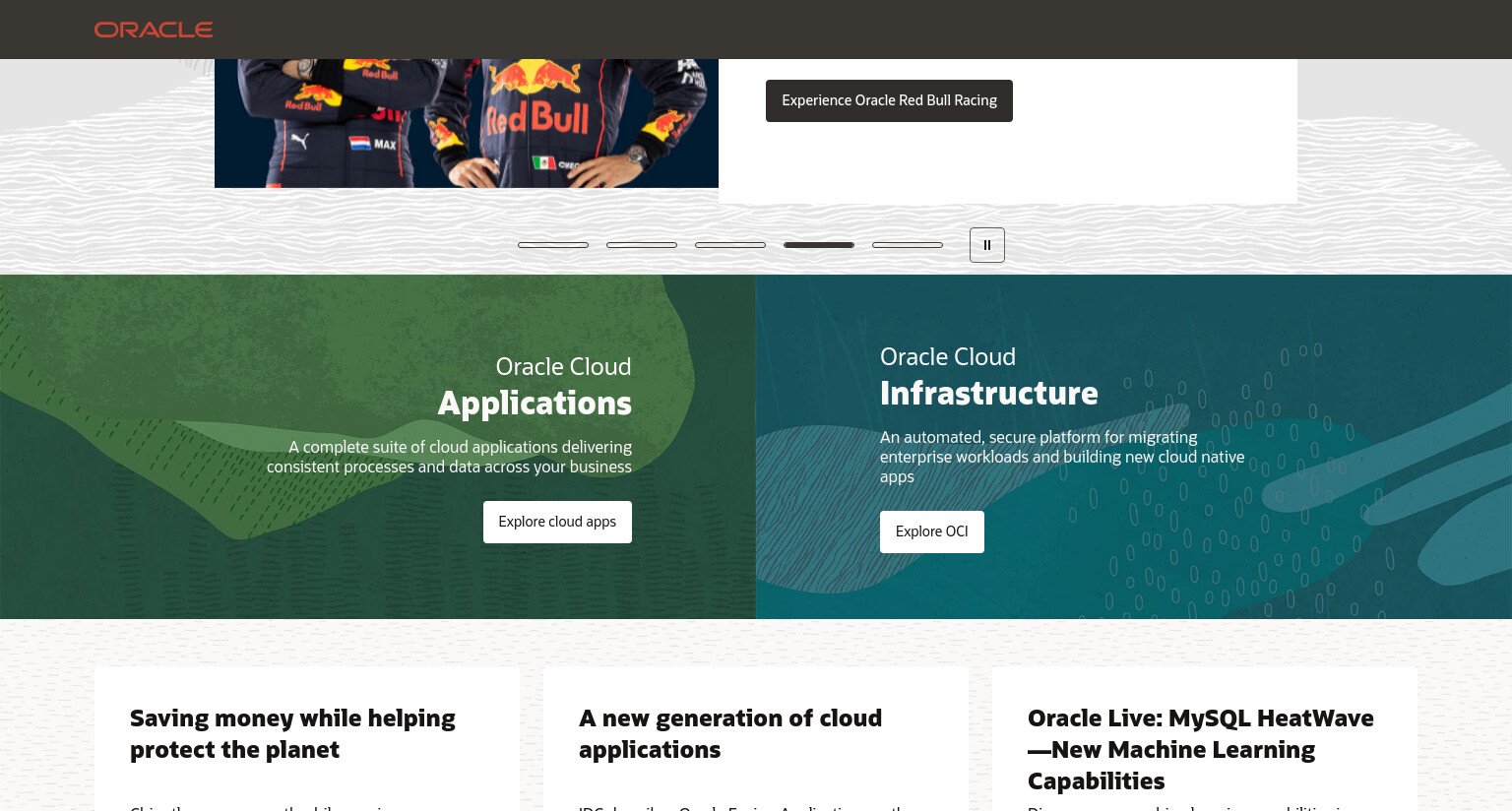Image resolution: width=1512 pixels, height=811 pixels.
Task: Select the active fourth slide indicator
Action: (819, 245)
